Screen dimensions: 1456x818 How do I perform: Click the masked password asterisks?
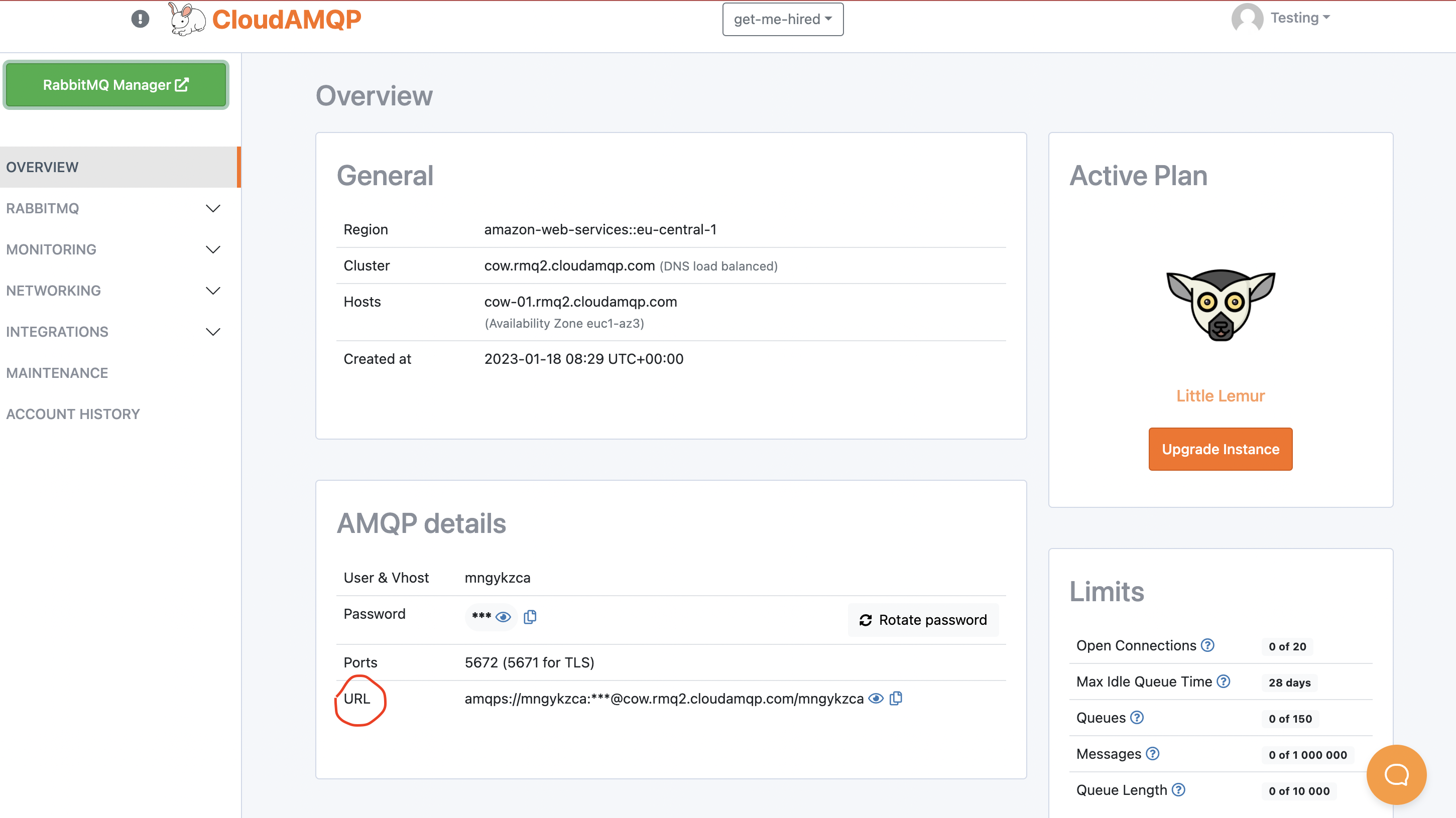(481, 616)
